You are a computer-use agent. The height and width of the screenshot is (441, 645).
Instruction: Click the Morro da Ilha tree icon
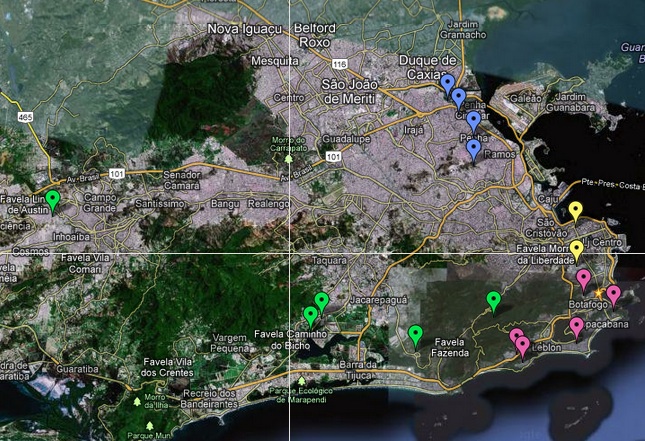pos(137,401)
